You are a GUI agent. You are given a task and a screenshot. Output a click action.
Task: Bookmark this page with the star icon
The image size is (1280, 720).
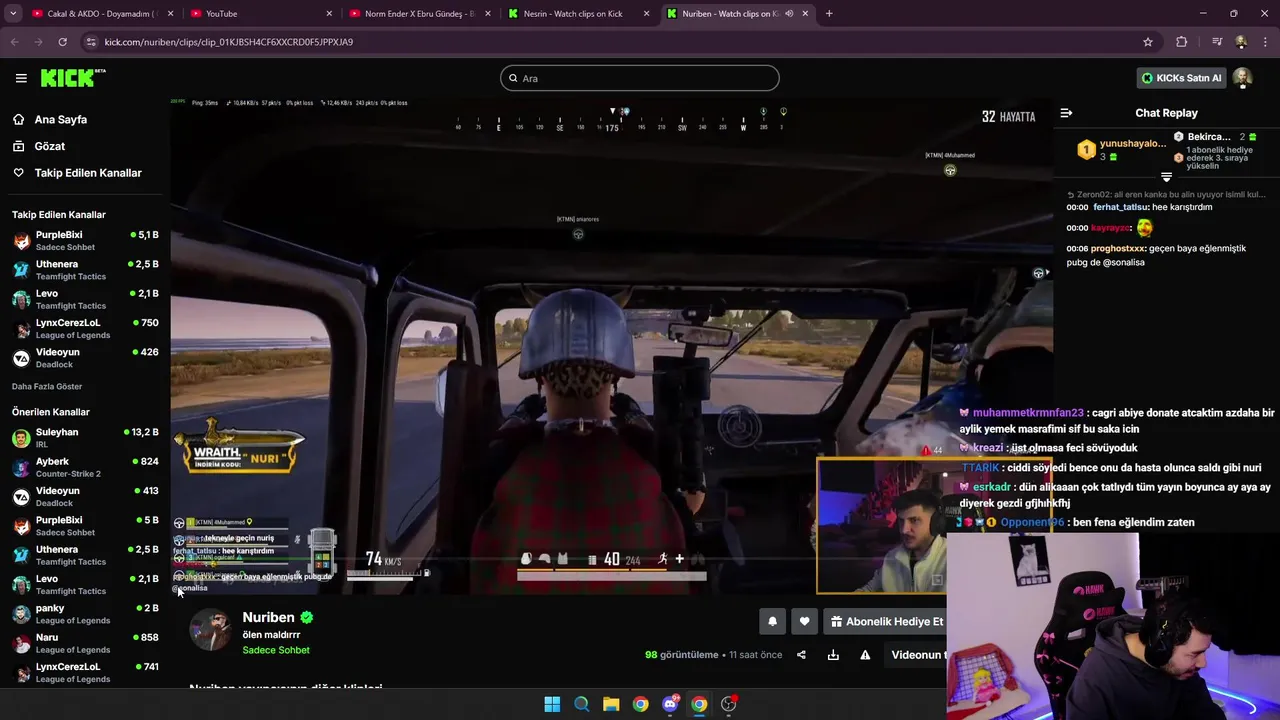(1148, 42)
